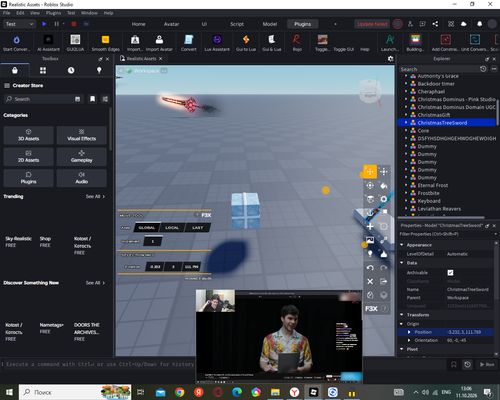500x400 pixels.
Task: Expand the ChristmasTreeSword tree item
Action: [x=406, y=123]
